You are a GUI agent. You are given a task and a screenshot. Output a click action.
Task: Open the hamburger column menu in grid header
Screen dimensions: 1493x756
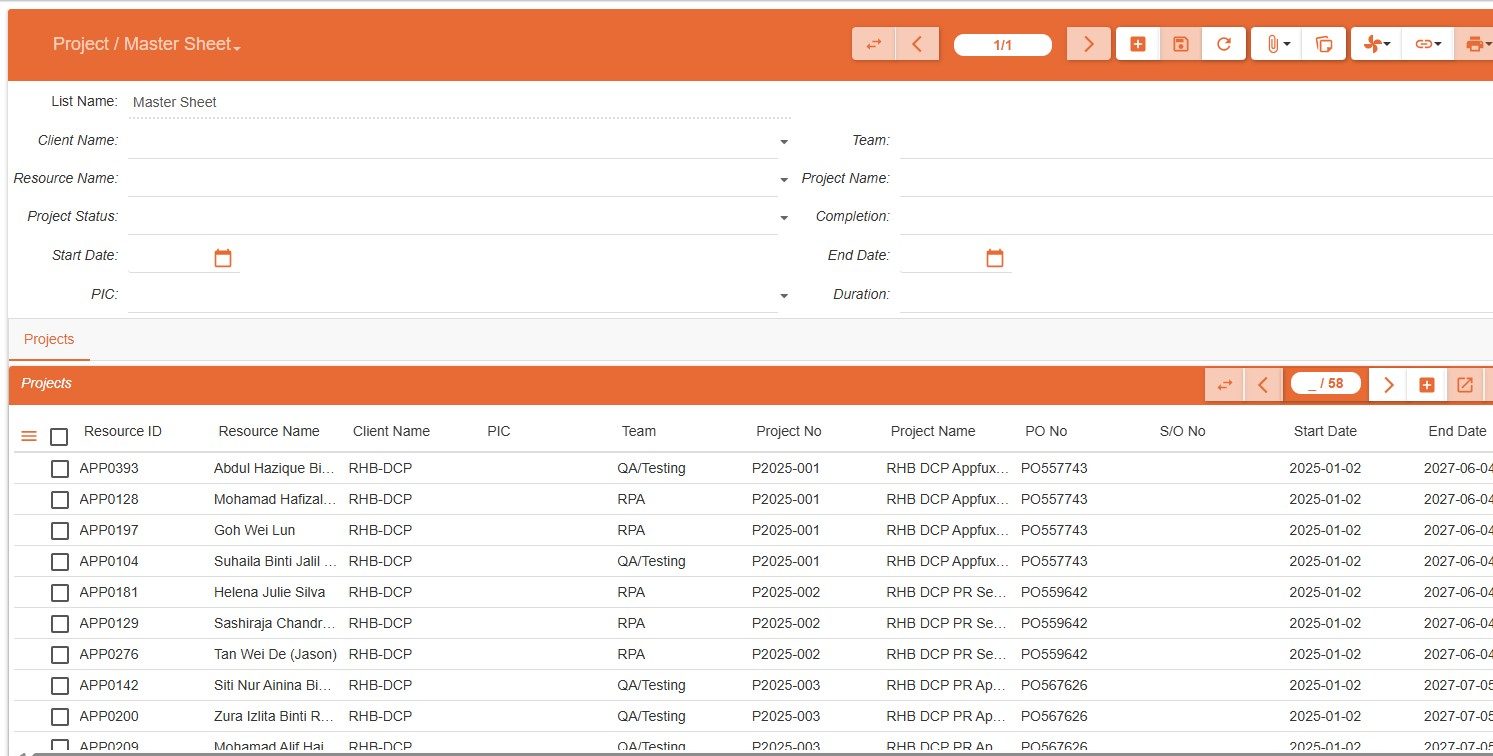point(29,436)
